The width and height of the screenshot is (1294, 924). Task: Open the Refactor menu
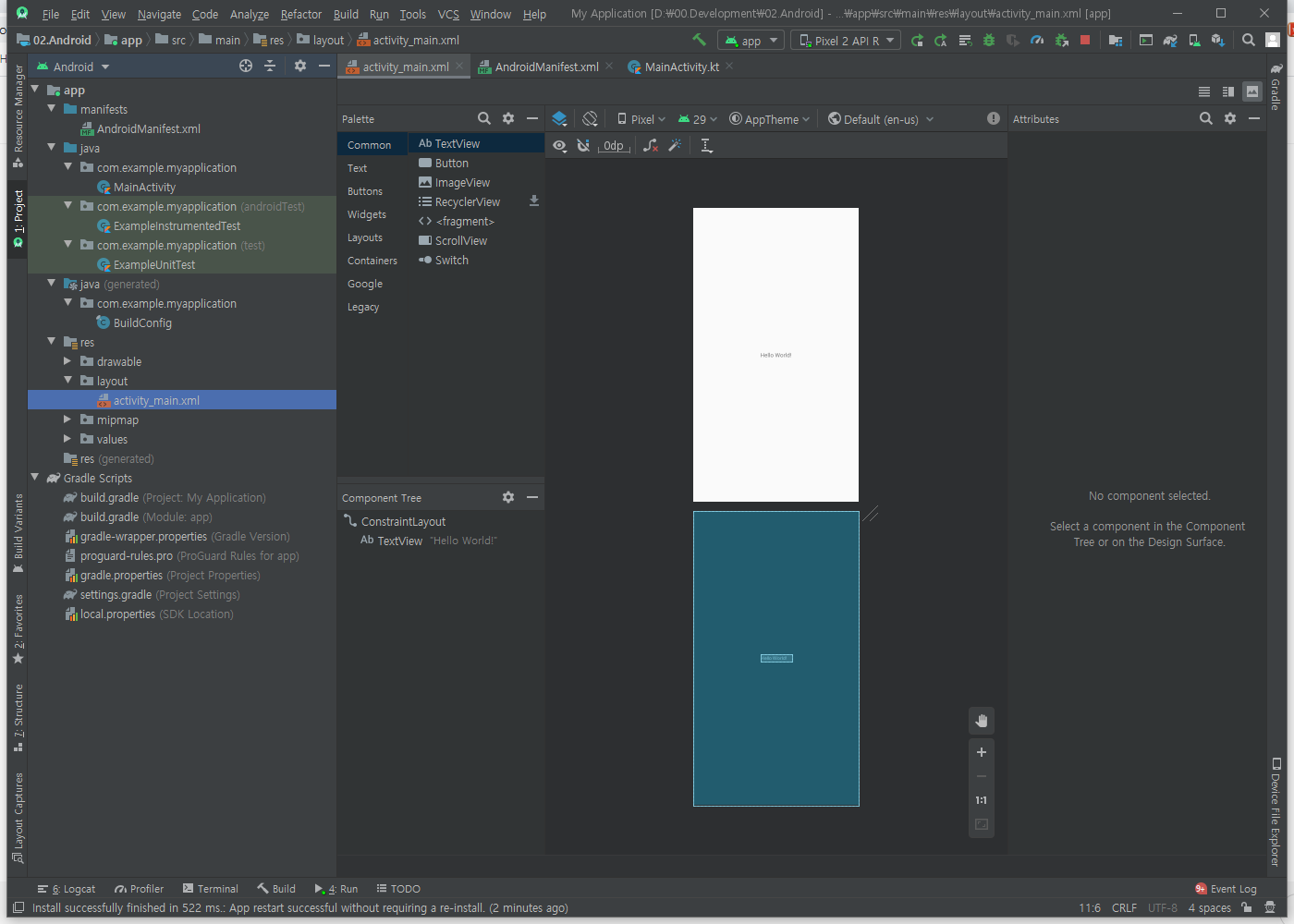[300, 14]
